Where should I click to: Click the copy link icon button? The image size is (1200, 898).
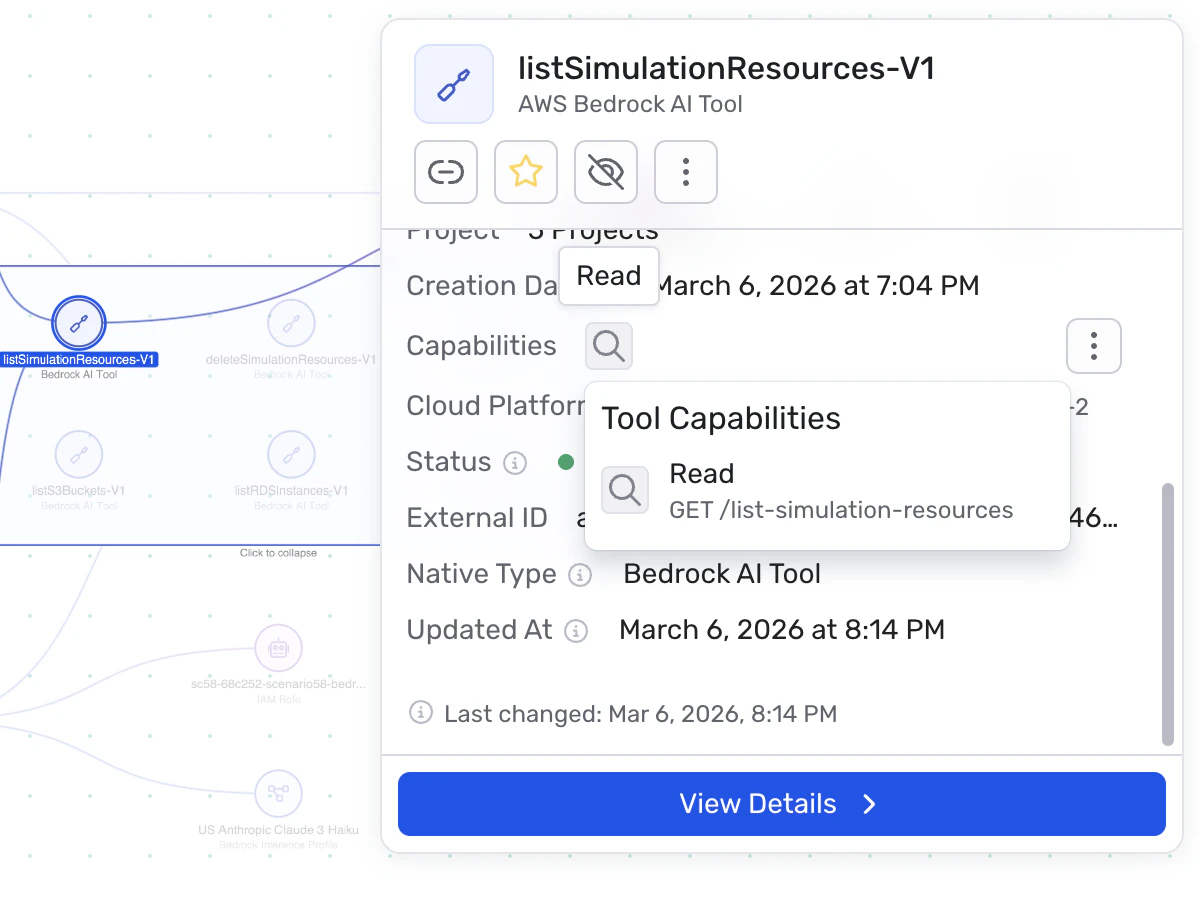pos(446,172)
